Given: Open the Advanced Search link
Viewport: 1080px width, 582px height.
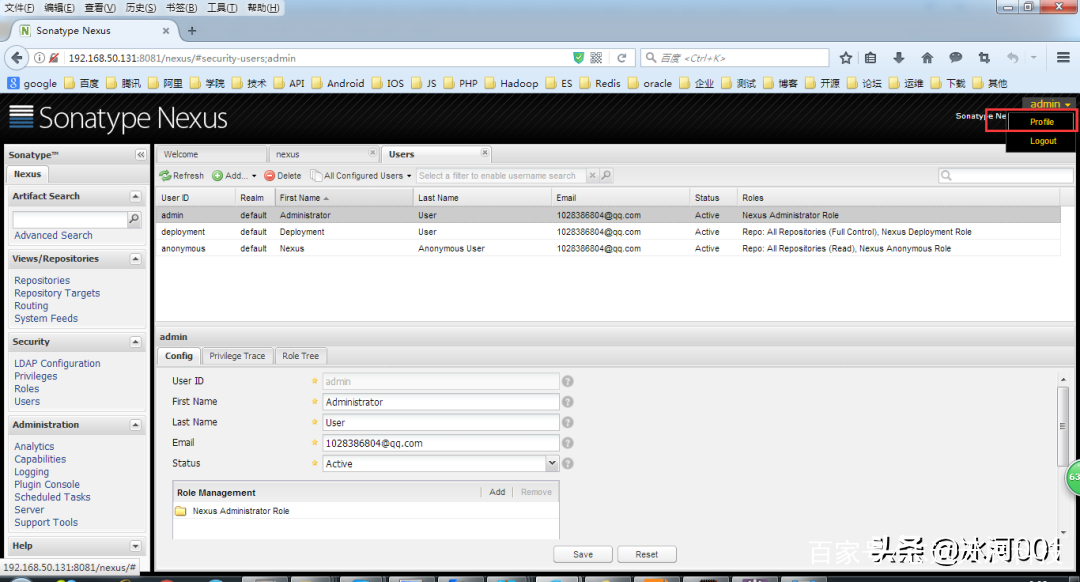Looking at the screenshot, I should tap(53, 236).
